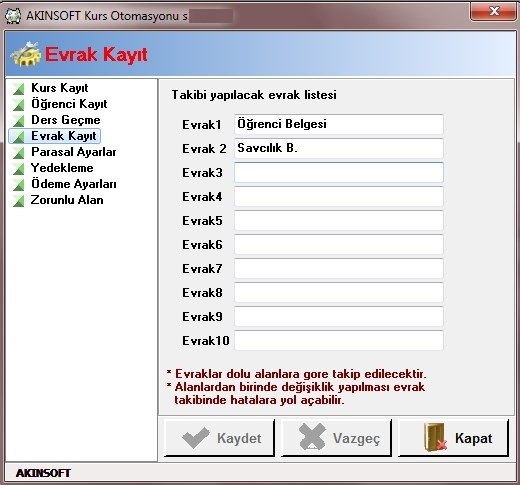Click the green icon beside Ders Geçme
This screenshot has height=485, width=520.
(x=19, y=121)
